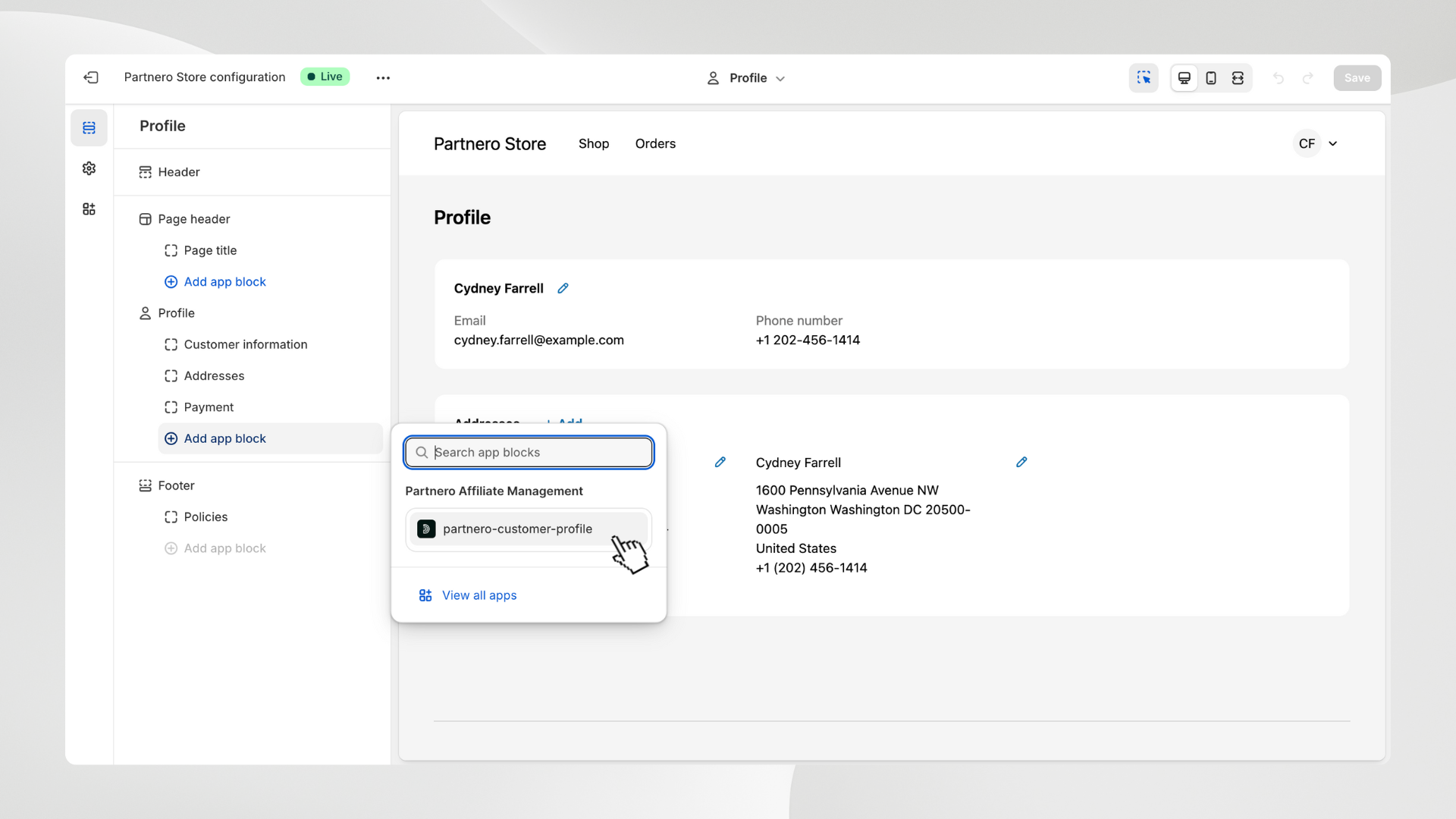The width and height of the screenshot is (1456, 819).
Task: Open the App embeds icon in sidebar
Action: [89, 209]
